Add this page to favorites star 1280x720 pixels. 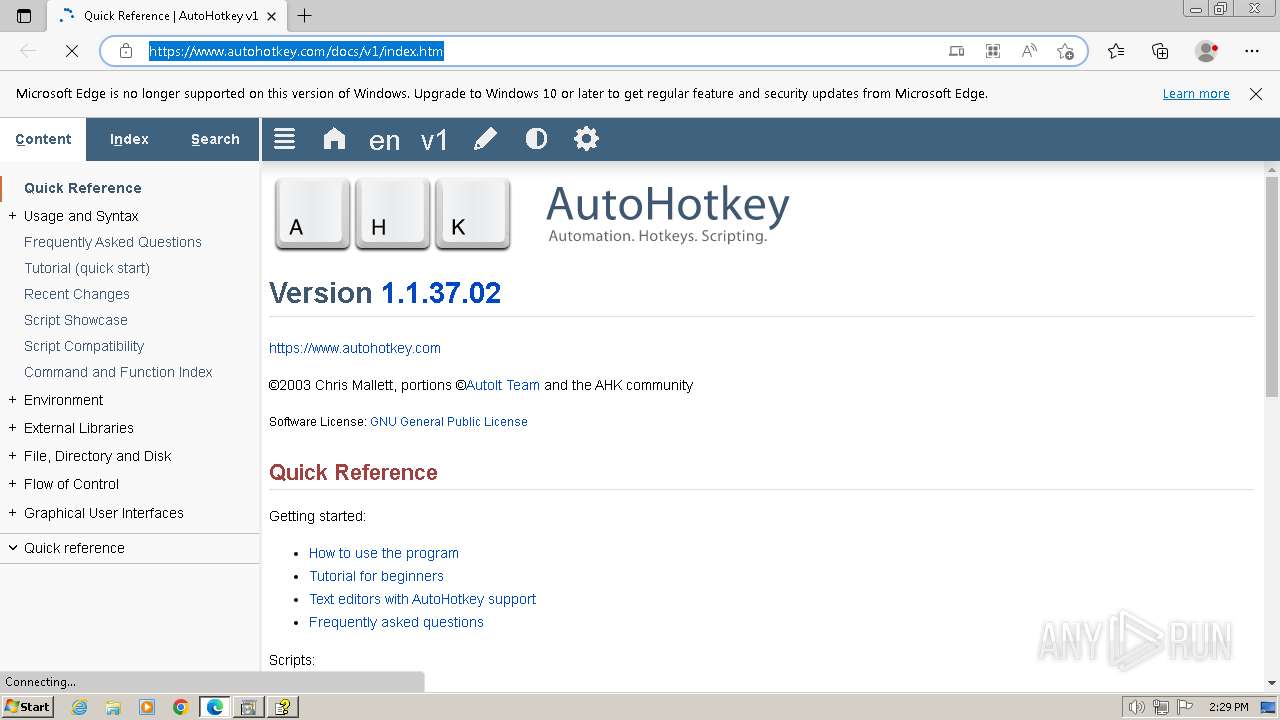click(x=1065, y=51)
